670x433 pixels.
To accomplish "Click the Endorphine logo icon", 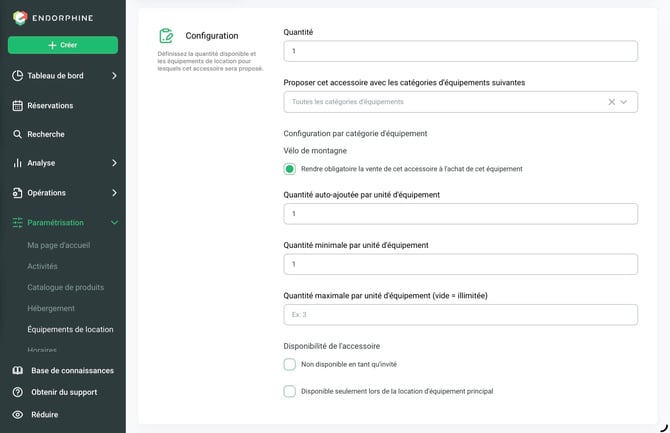I will coord(20,18).
